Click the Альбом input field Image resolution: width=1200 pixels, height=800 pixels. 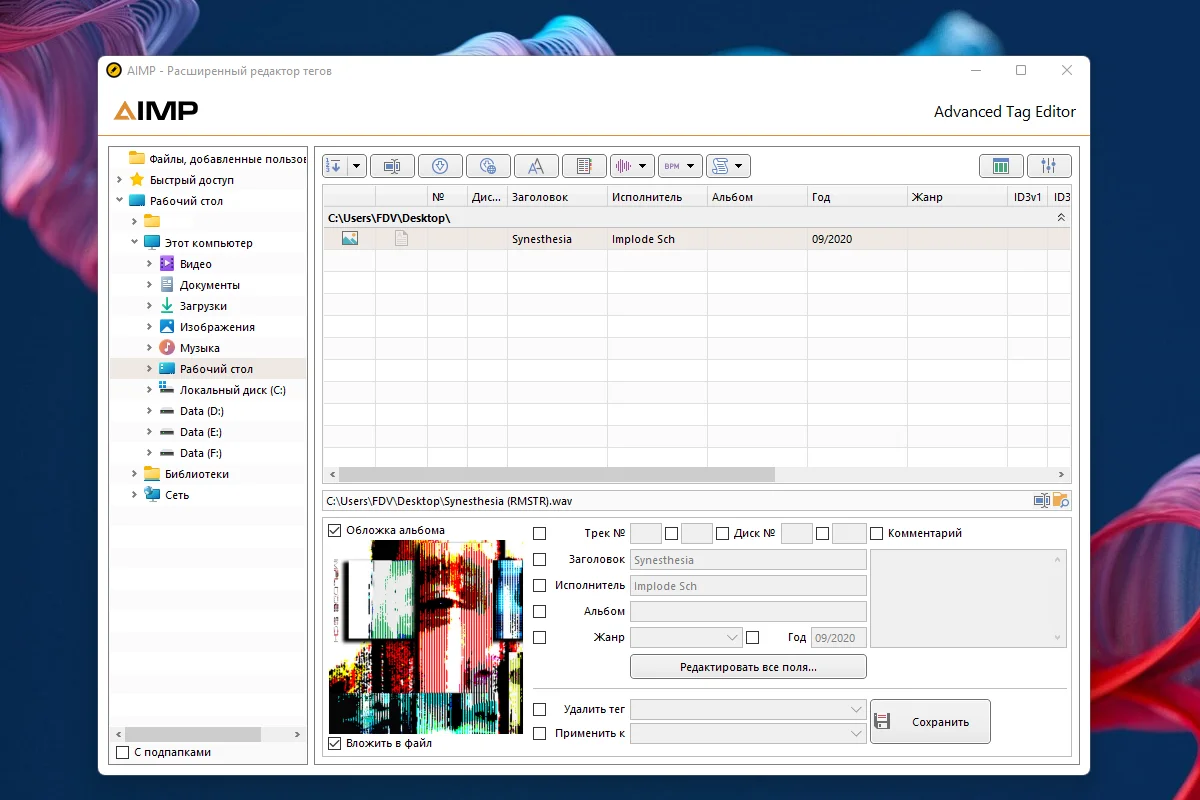coord(748,611)
